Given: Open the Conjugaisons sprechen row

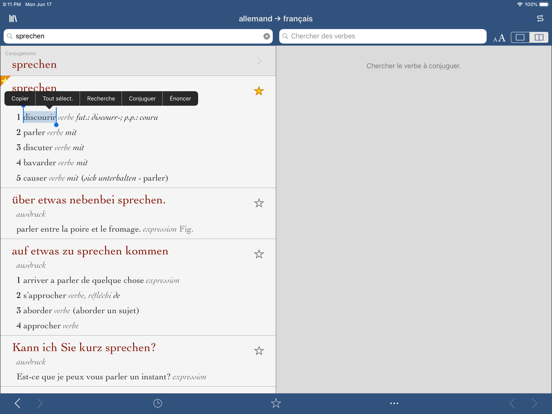Looking at the screenshot, I should click(138, 61).
